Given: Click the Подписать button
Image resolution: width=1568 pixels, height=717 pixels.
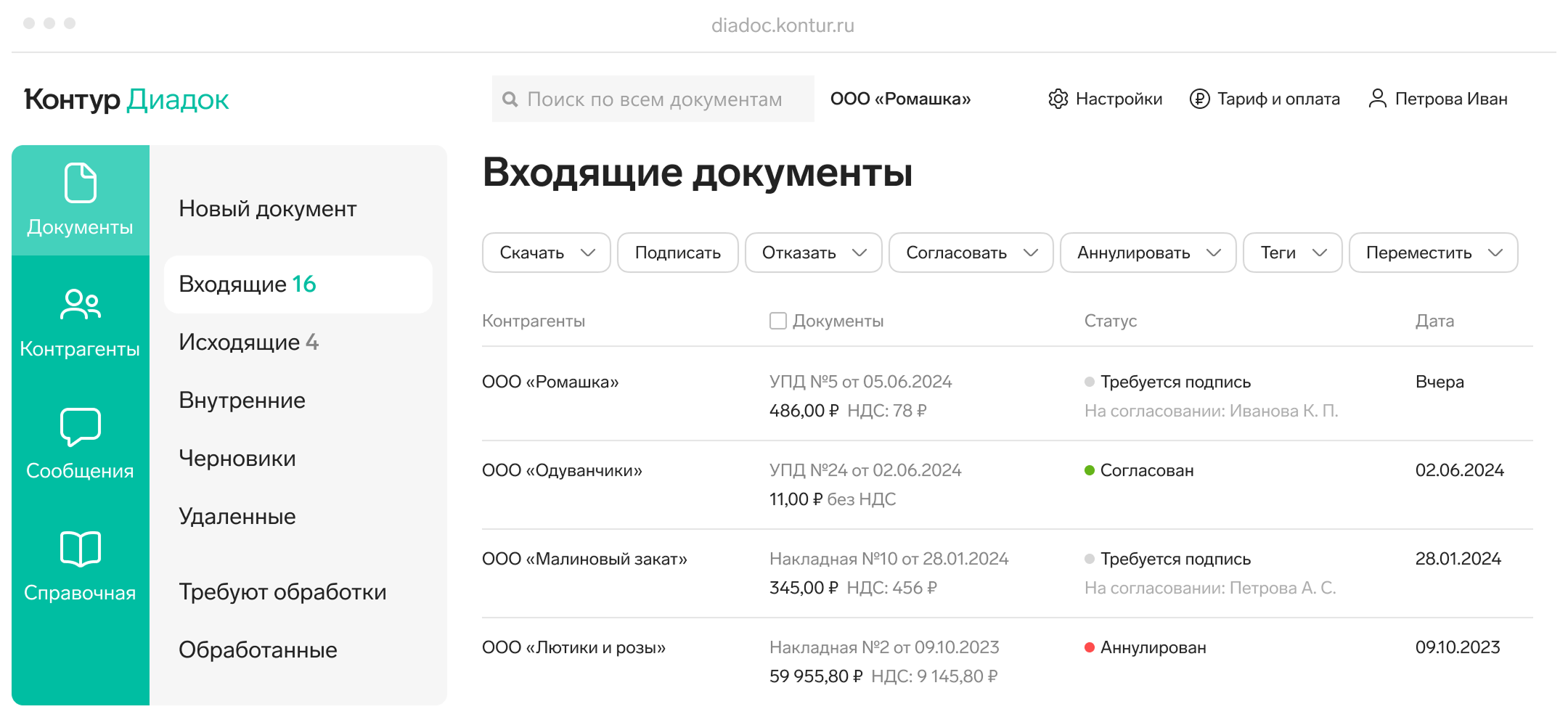Looking at the screenshot, I should [677, 253].
